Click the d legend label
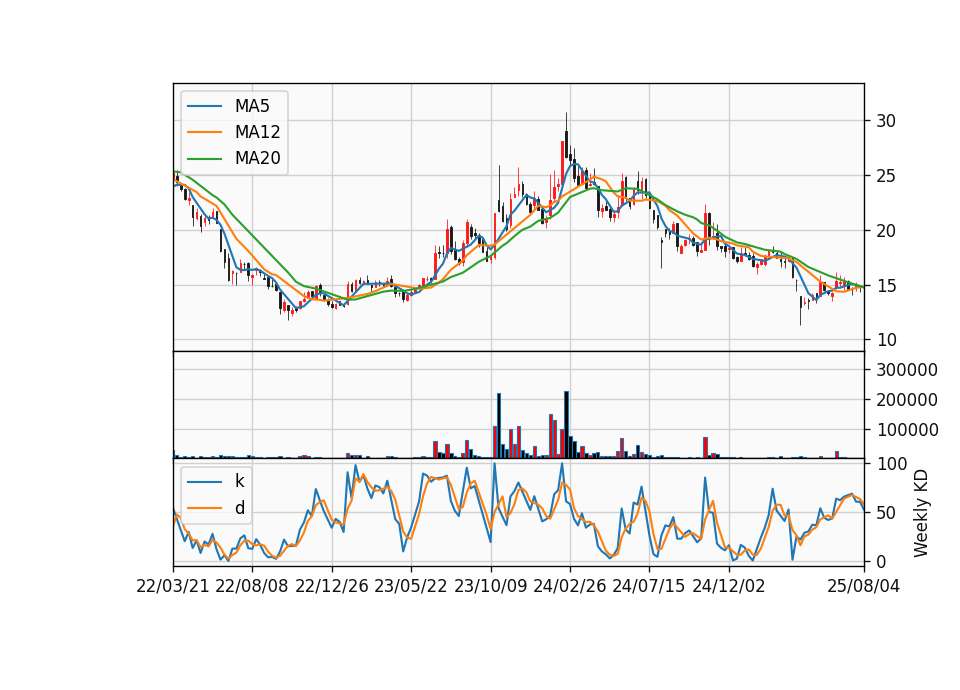Screen dimensions: 960x690 [x=240, y=508]
